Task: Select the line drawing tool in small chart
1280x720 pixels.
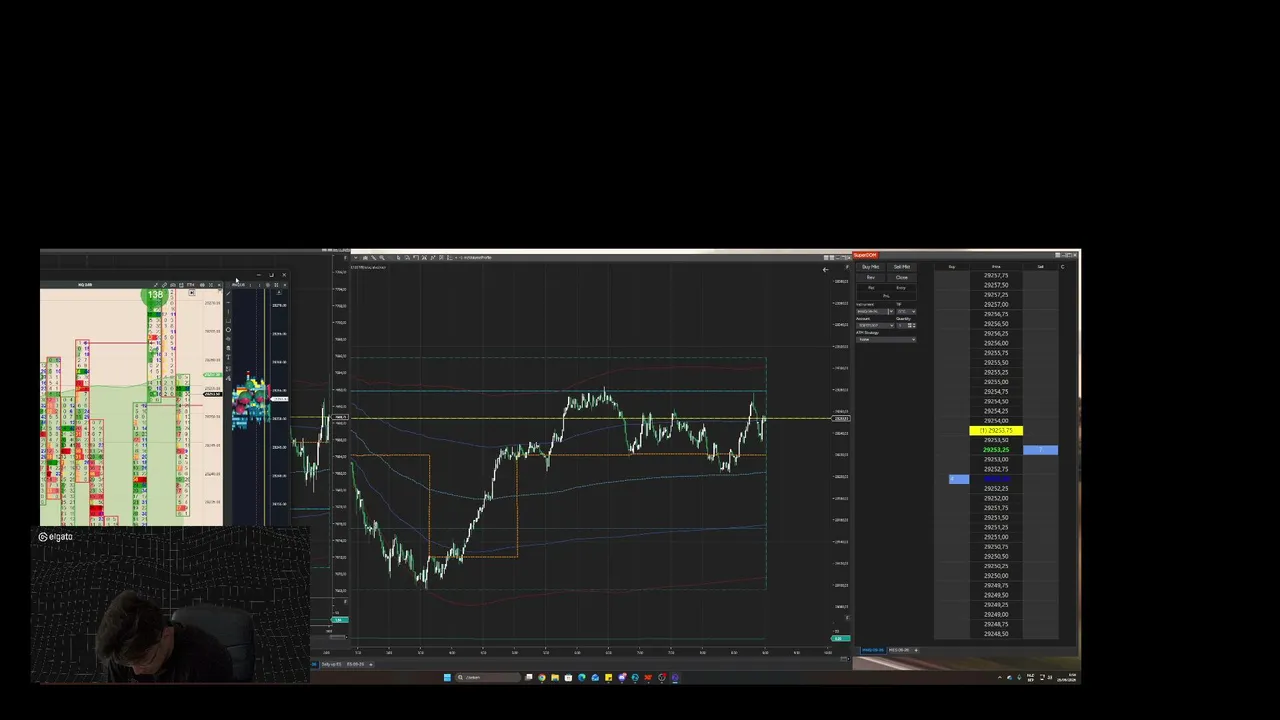Action: click(228, 293)
